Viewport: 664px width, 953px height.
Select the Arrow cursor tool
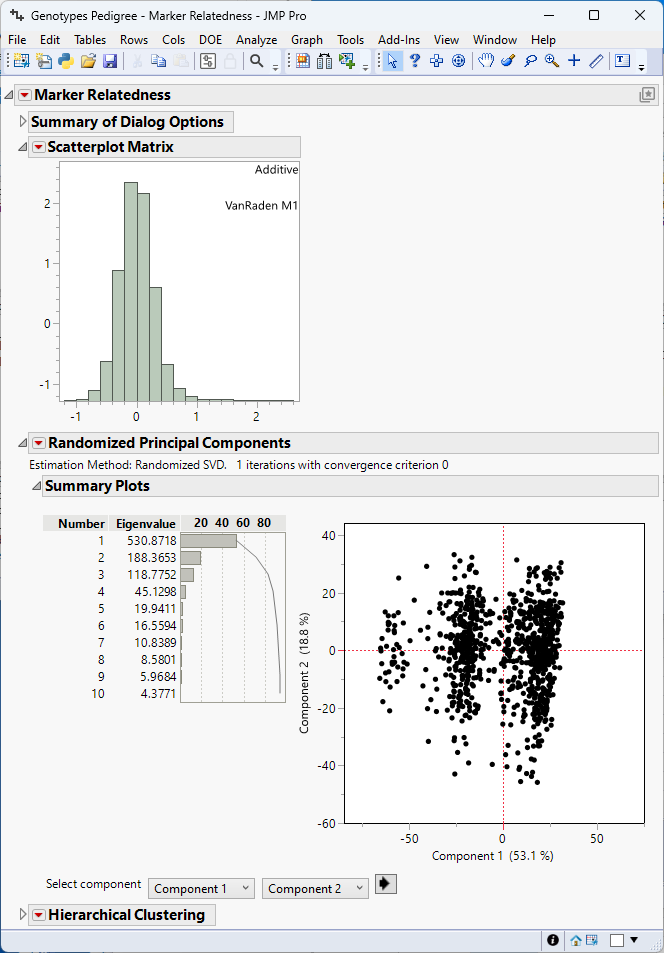point(393,61)
